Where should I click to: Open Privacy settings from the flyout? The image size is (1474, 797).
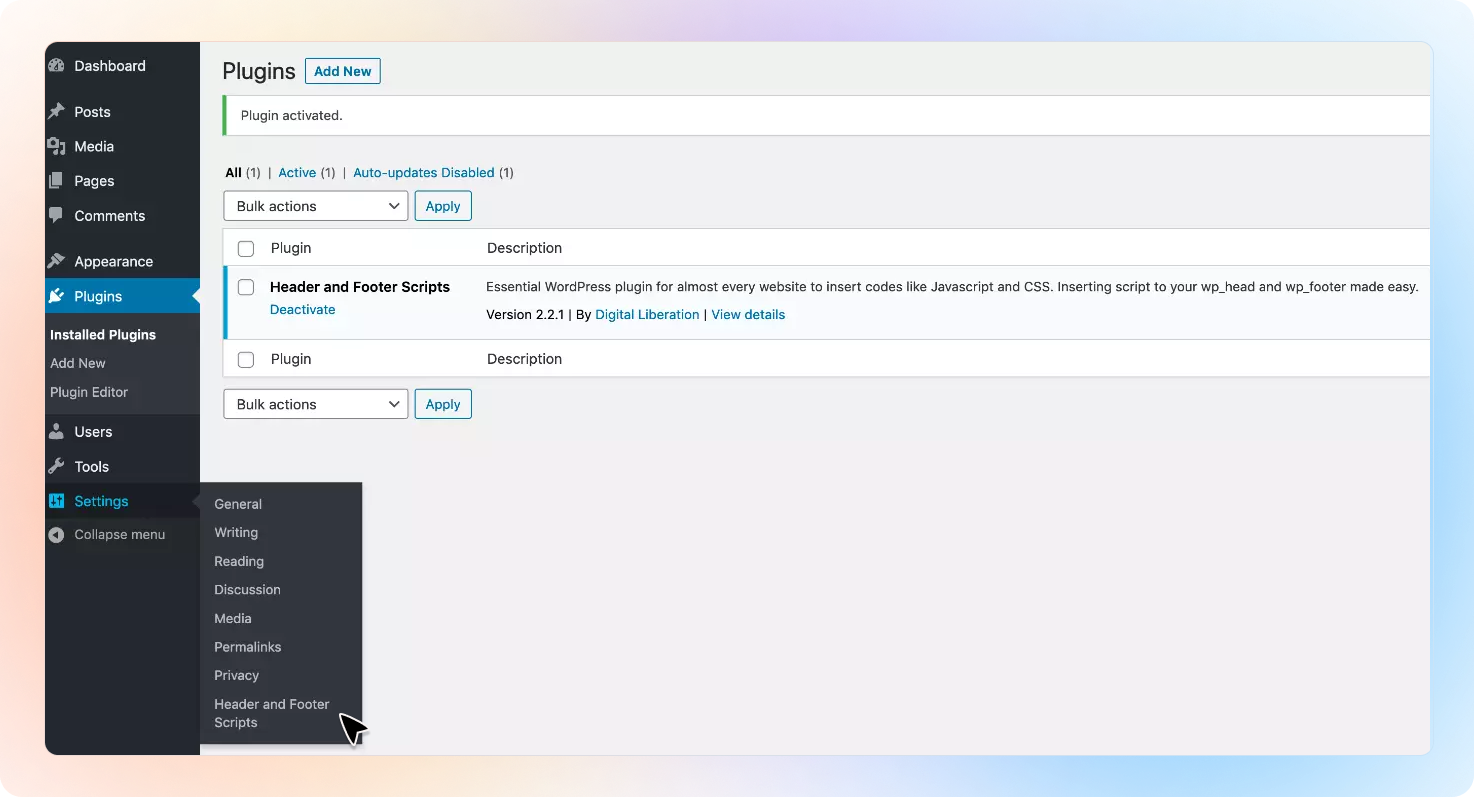[236, 676]
